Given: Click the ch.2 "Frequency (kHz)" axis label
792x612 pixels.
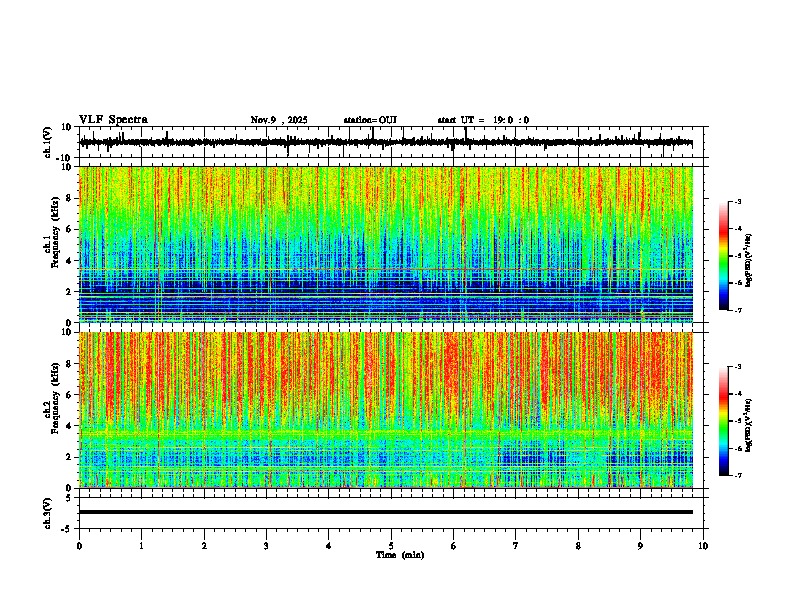Looking at the screenshot, I should (56, 398).
